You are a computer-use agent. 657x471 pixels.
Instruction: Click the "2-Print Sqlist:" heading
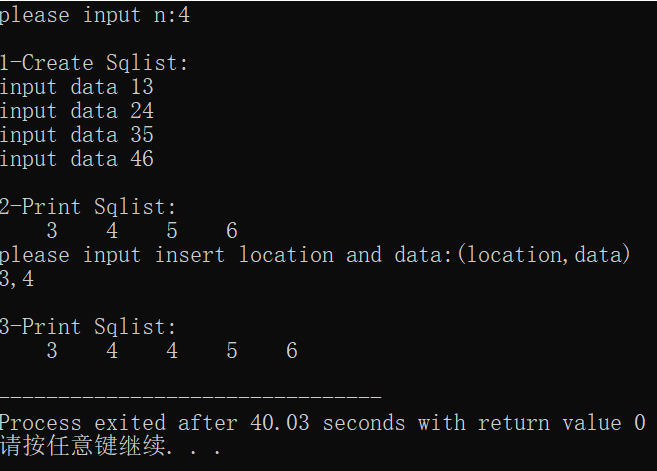coord(88,207)
